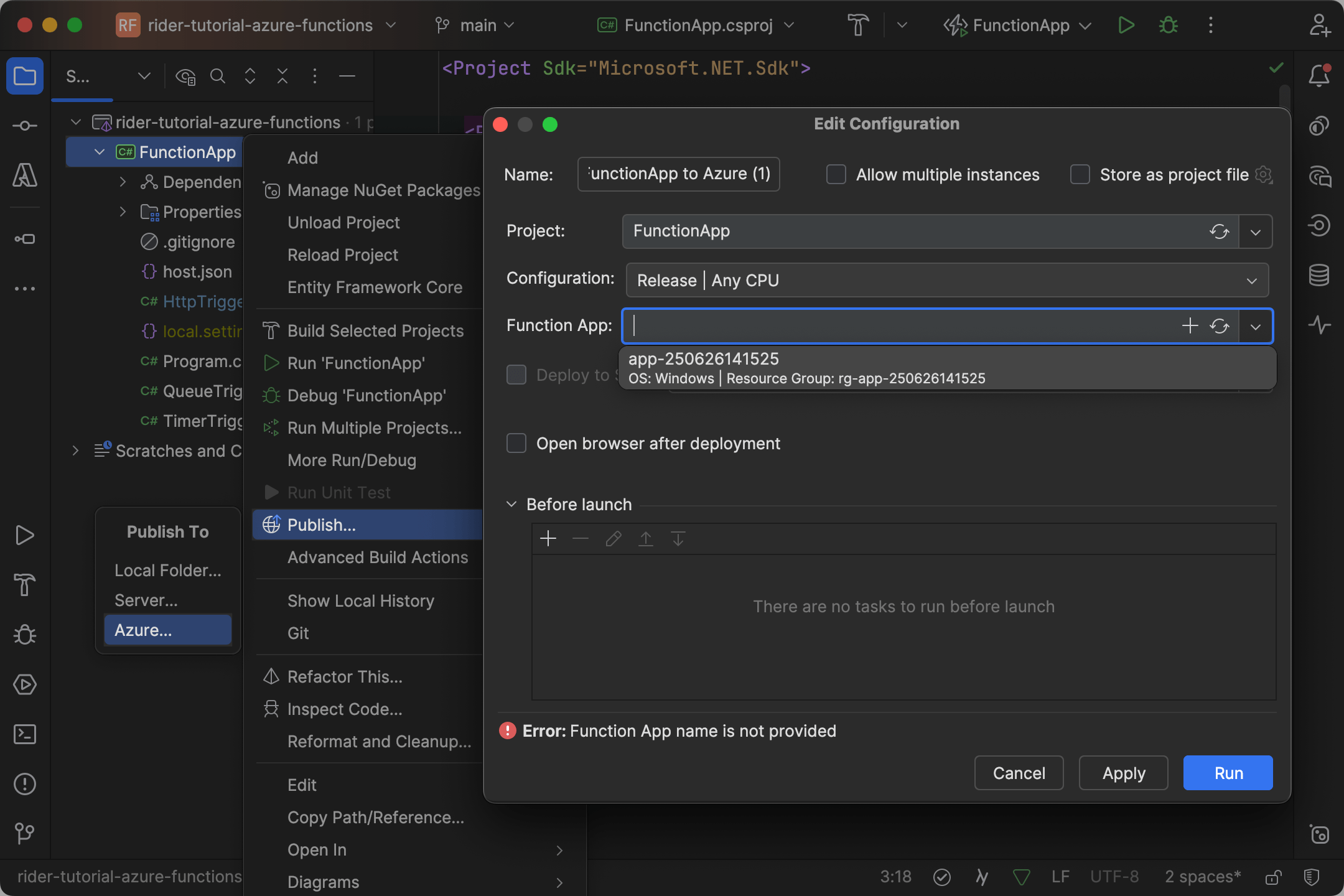Select app-250626141525 from the suggestions
The width and height of the screenshot is (1344, 896).
808,367
